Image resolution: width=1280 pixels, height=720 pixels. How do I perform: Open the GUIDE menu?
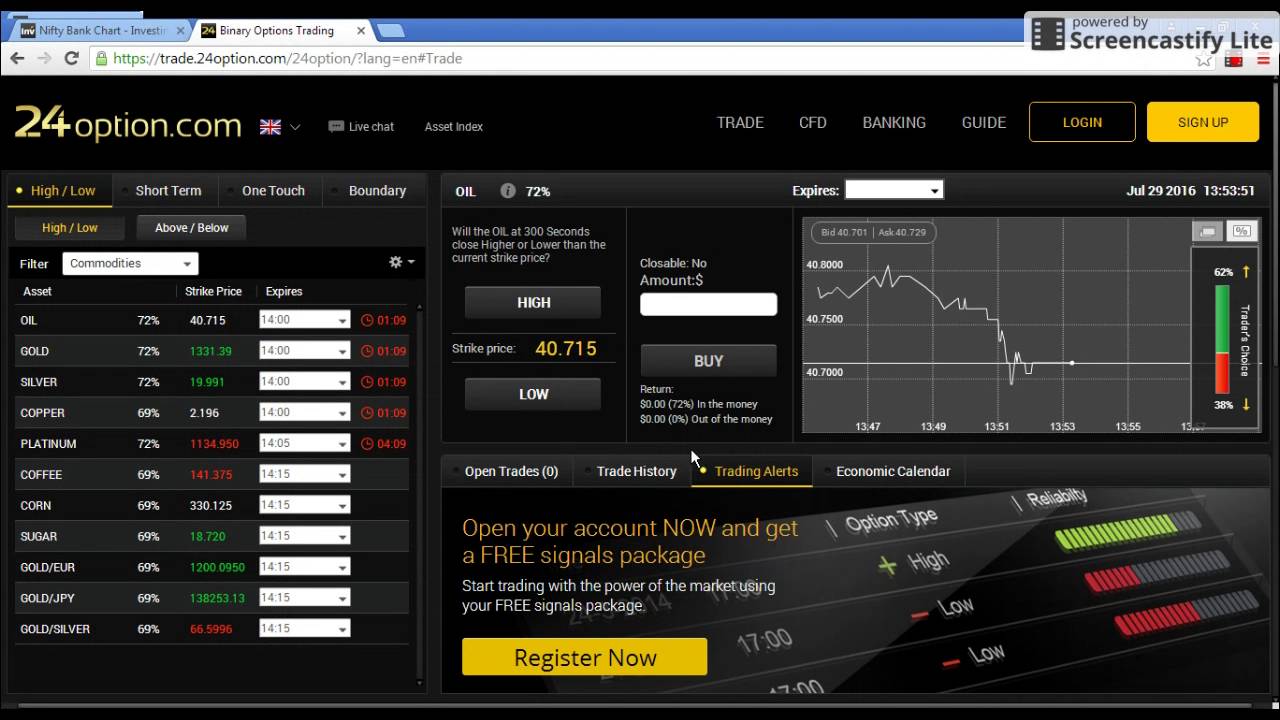(x=984, y=122)
